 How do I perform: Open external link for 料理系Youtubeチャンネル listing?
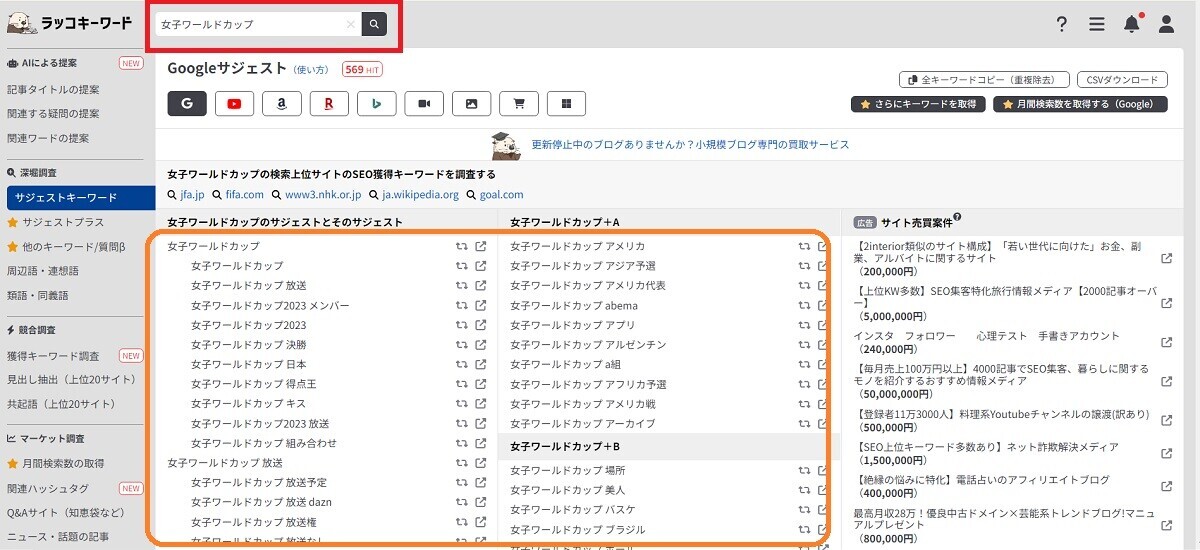point(1166,420)
